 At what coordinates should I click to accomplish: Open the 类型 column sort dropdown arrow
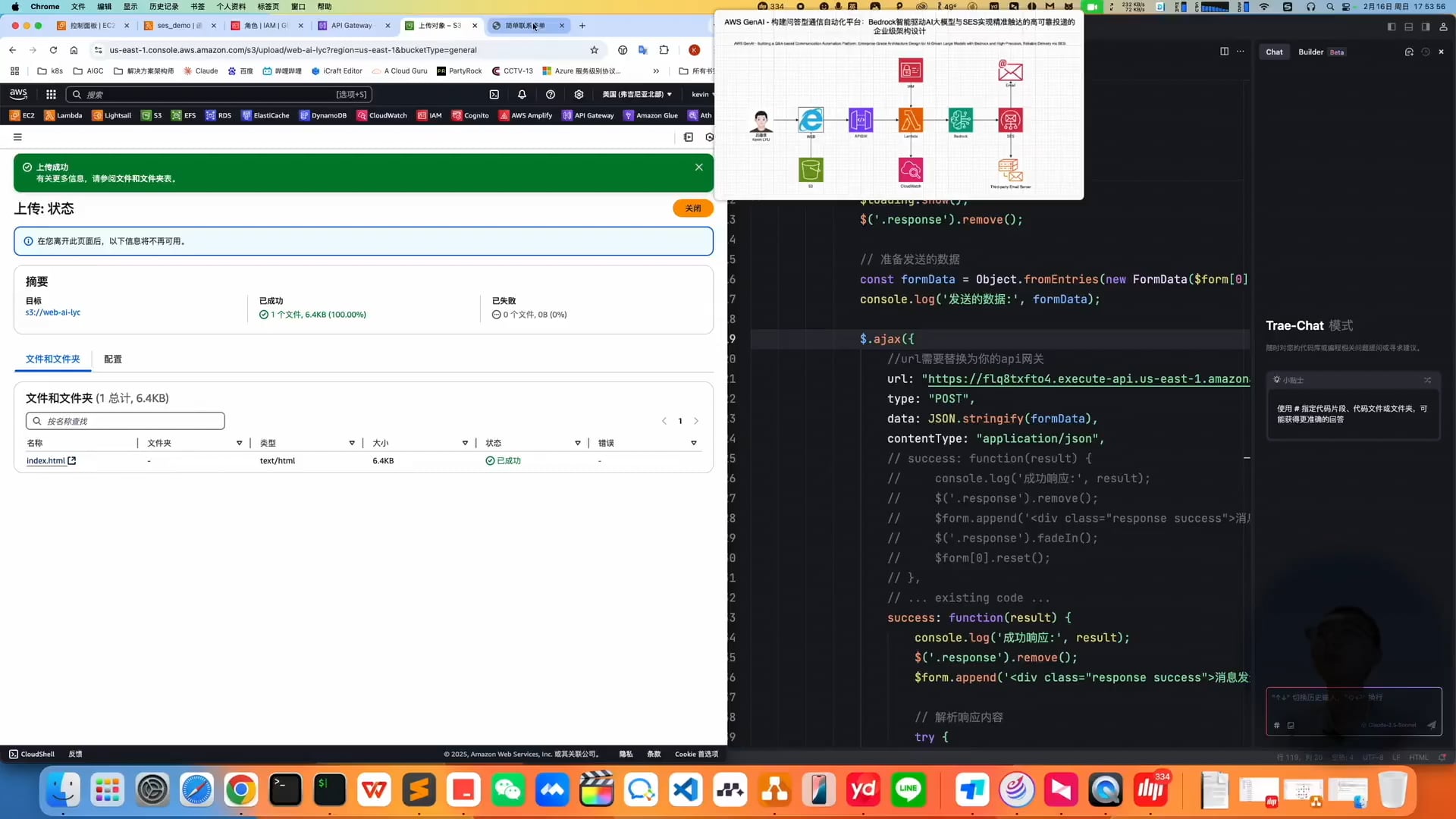[352, 443]
